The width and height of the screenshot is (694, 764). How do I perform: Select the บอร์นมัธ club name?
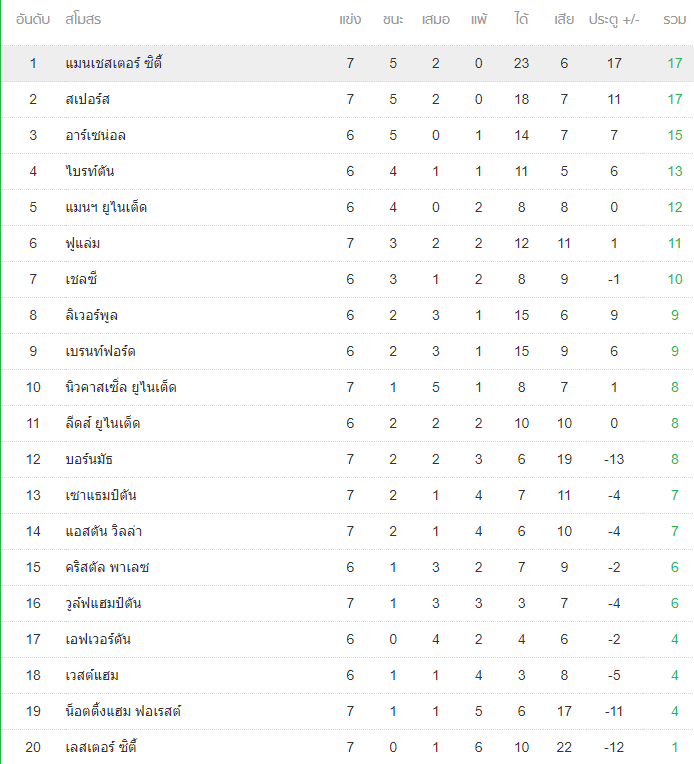point(89,459)
